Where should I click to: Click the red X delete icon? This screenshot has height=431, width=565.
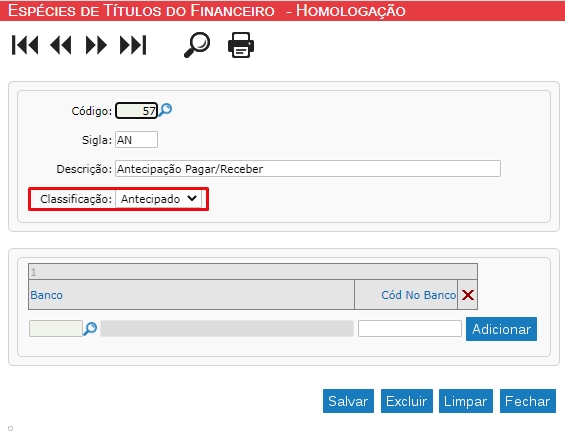tap(468, 295)
